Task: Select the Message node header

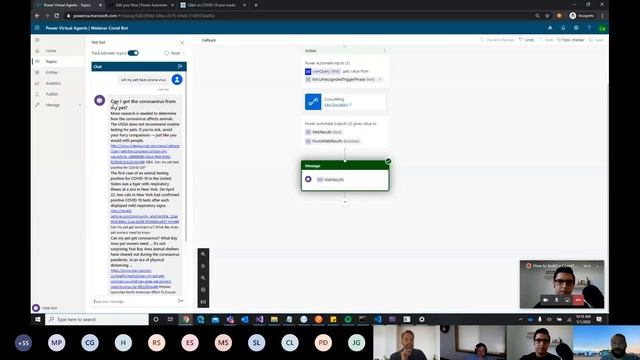Action: [345, 166]
